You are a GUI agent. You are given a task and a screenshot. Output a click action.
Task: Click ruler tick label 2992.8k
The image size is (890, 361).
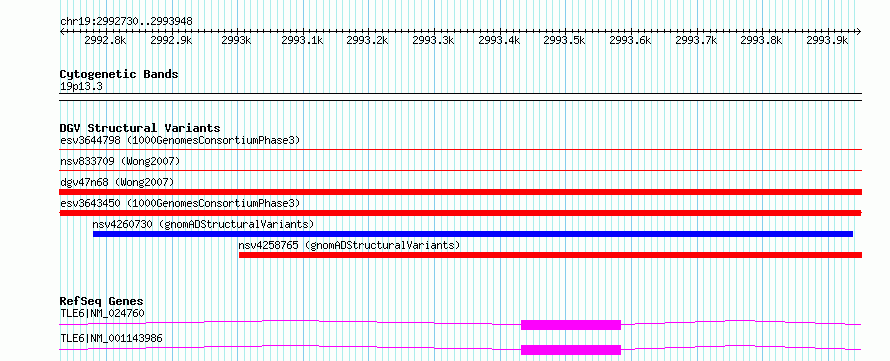coord(105,41)
